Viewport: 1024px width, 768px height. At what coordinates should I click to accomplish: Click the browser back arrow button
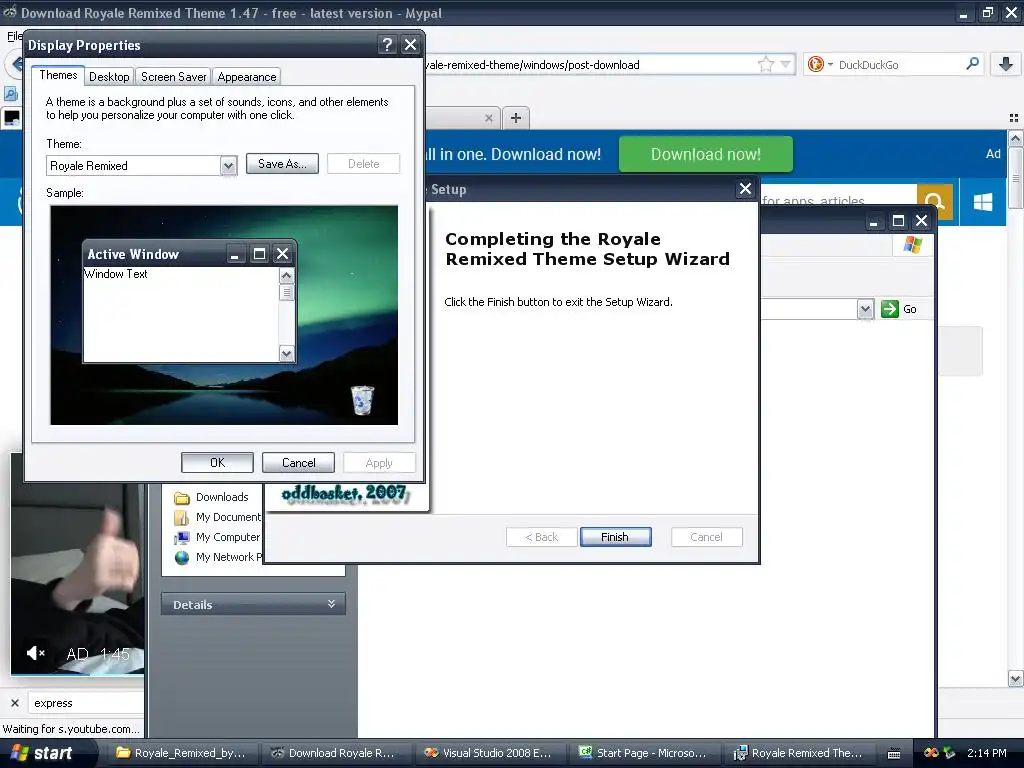pos(16,64)
